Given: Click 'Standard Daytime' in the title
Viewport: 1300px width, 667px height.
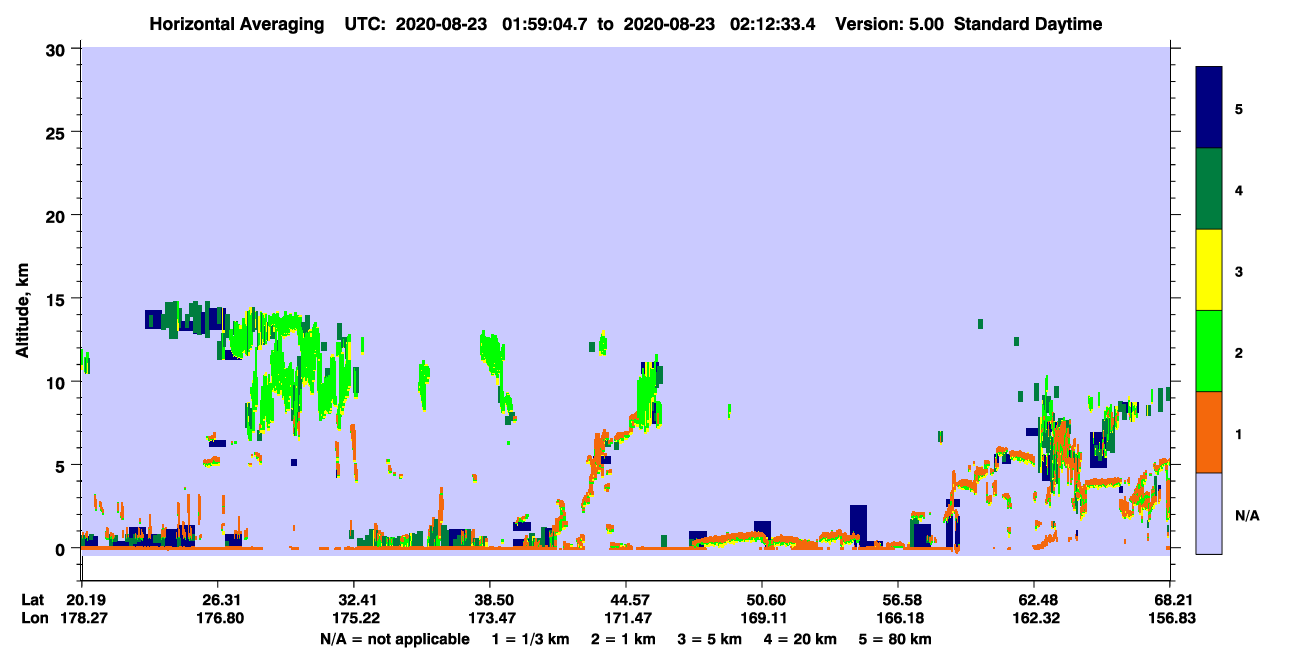Looking at the screenshot, I should pyautogui.click(x=1028, y=25).
